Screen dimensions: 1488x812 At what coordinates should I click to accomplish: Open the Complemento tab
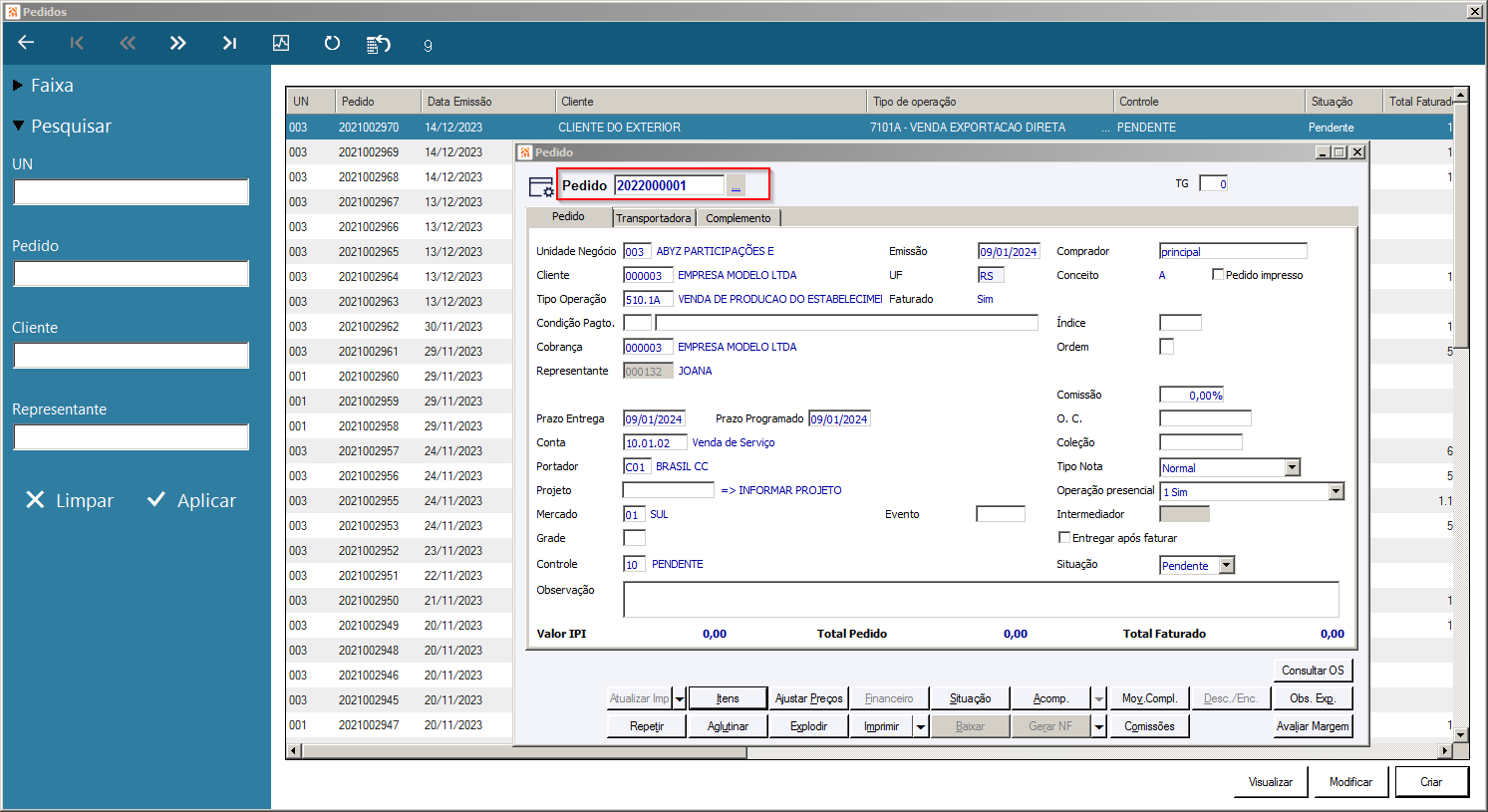tap(738, 218)
